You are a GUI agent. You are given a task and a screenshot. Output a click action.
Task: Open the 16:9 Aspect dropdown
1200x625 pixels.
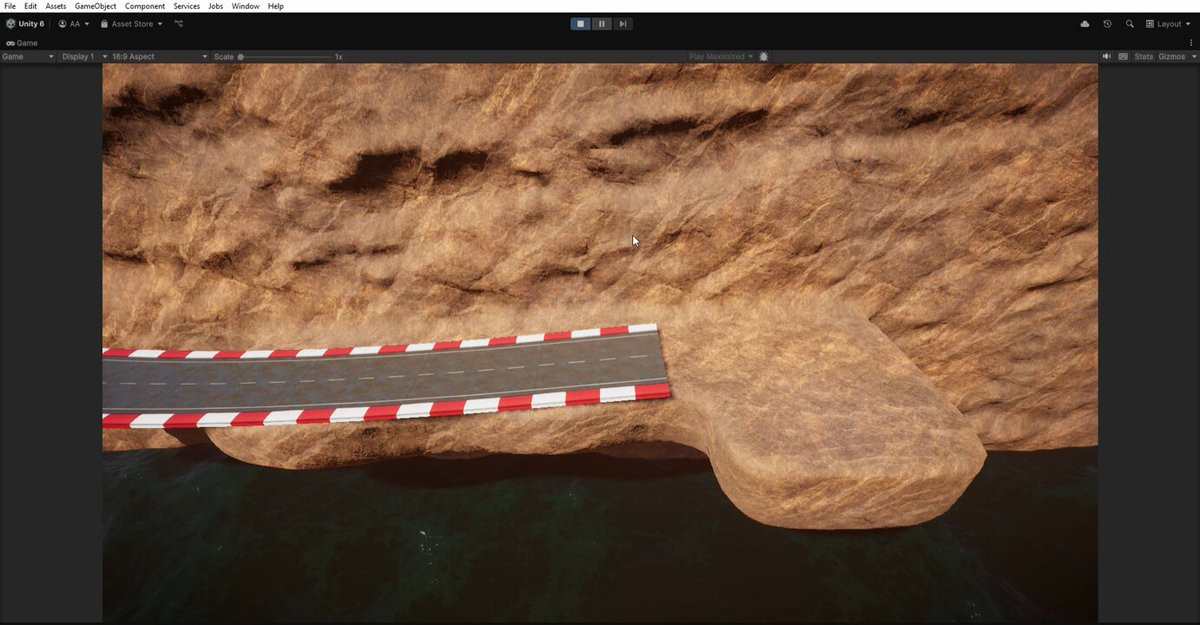pos(160,57)
